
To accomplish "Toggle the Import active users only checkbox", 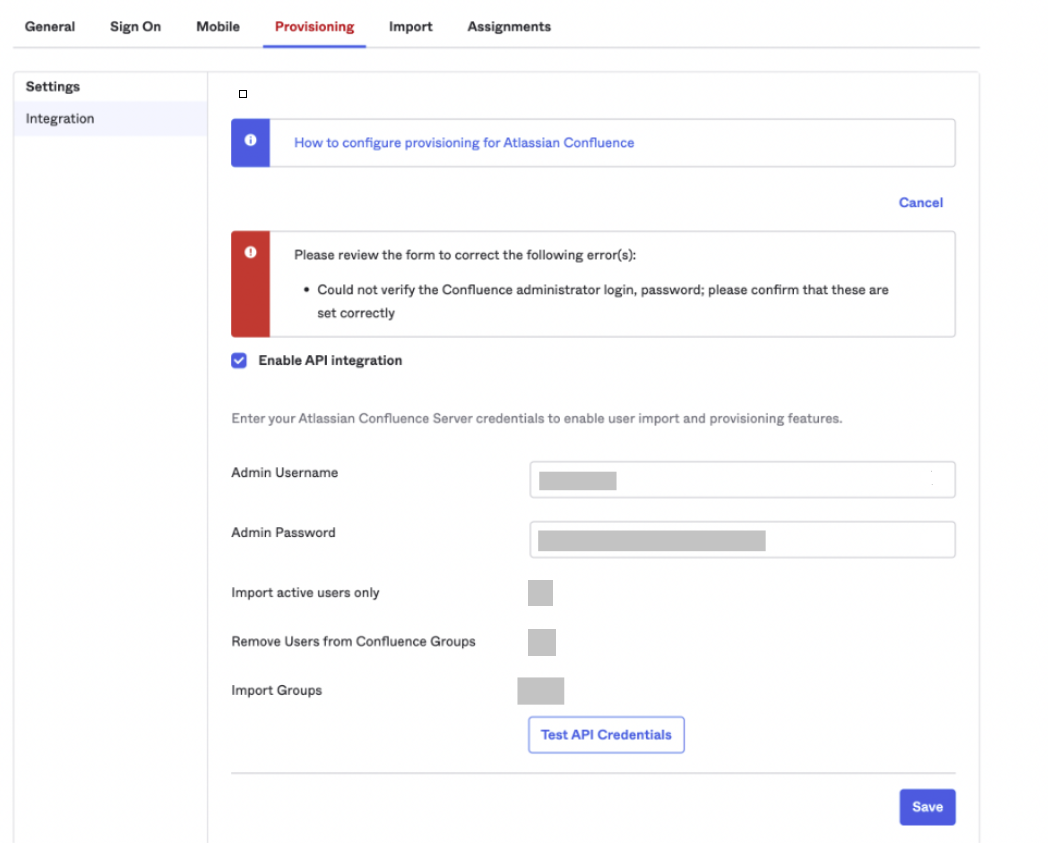I will tap(540, 593).
